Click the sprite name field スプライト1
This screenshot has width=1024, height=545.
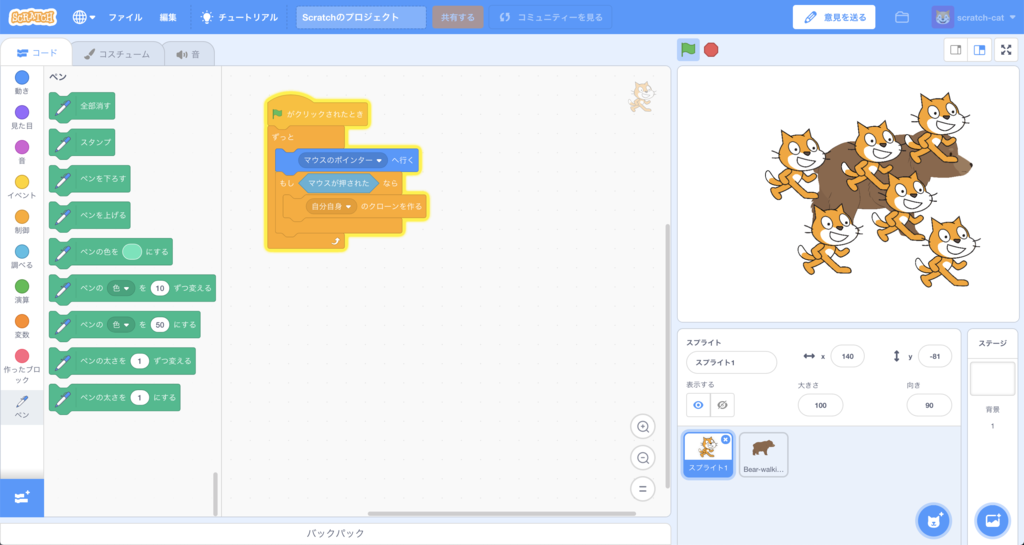(731, 362)
